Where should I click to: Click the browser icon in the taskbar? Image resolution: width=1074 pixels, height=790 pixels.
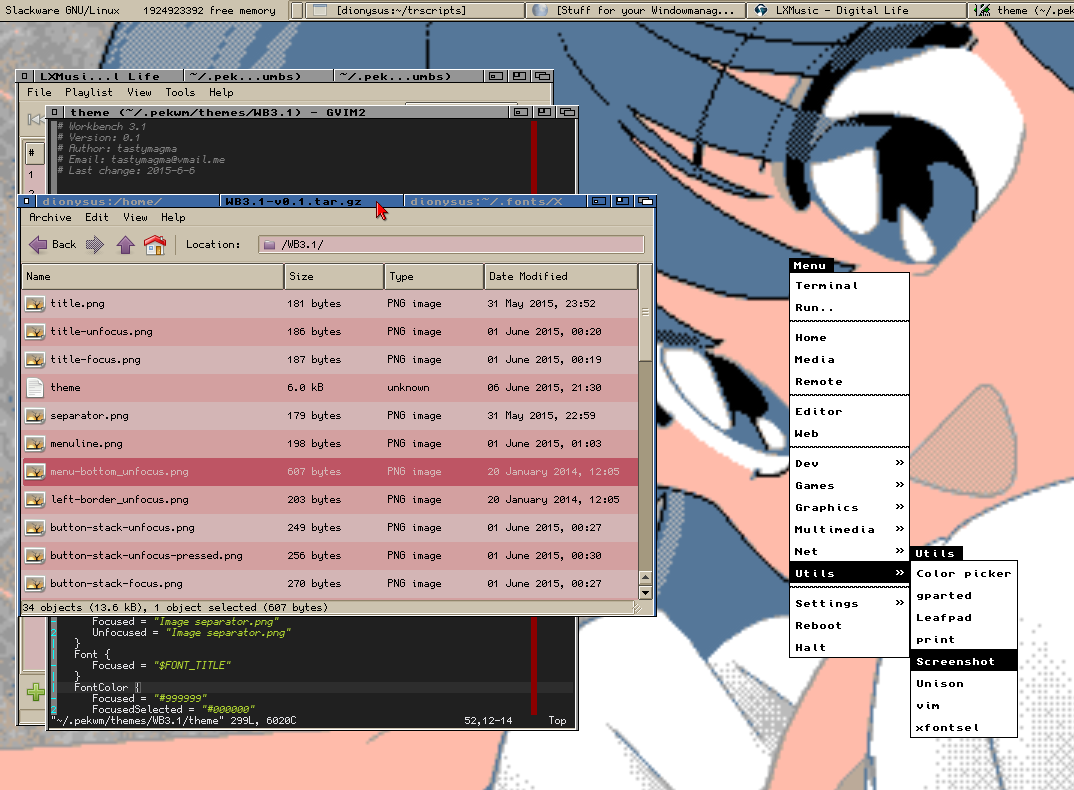(x=540, y=10)
